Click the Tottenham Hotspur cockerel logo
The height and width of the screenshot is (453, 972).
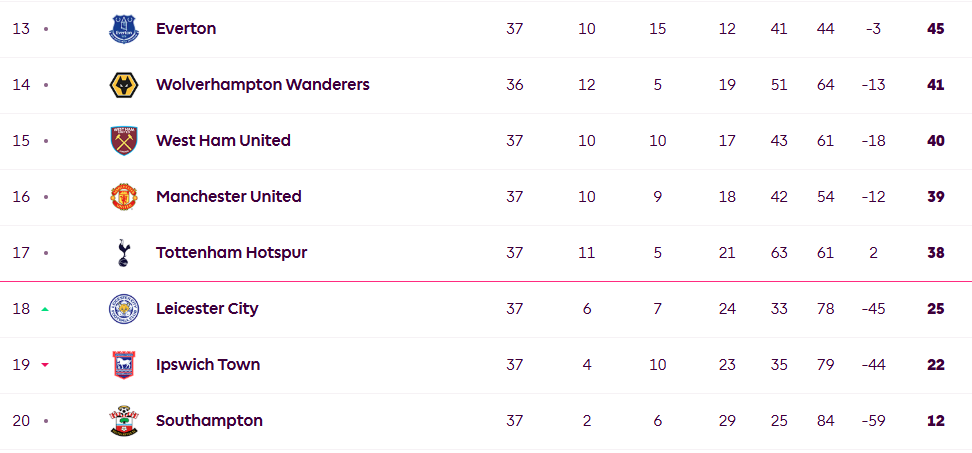(x=124, y=253)
